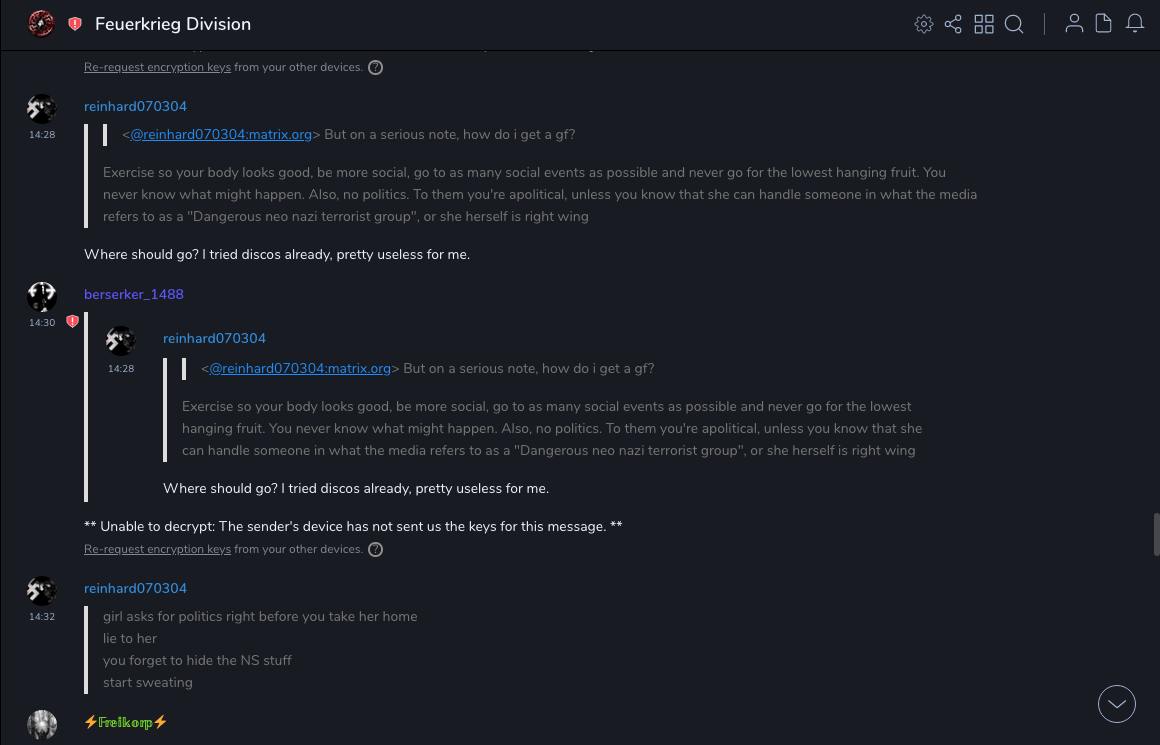Click lower 'Re-request encryption keys' link
Image resolution: width=1160 pixels, height=745 pixels.
tap(157, 550)
